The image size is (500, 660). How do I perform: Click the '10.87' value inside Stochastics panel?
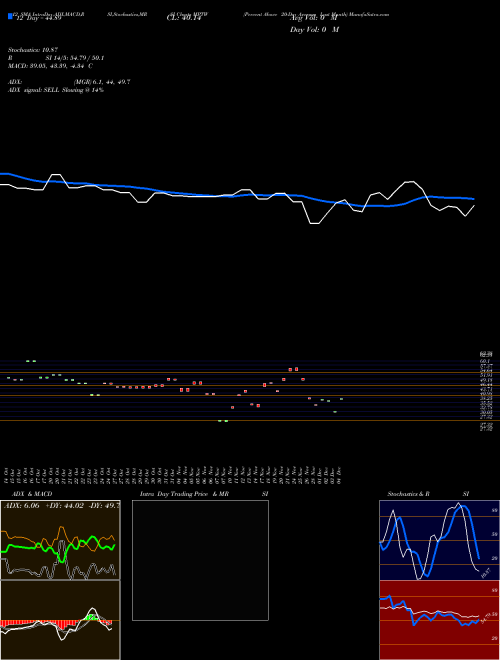(x=486, y=572)
